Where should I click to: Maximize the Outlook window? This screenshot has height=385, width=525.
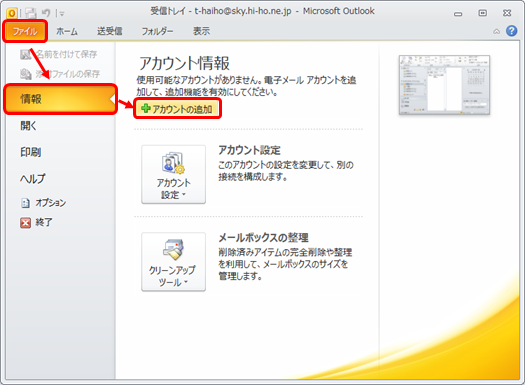482,13
